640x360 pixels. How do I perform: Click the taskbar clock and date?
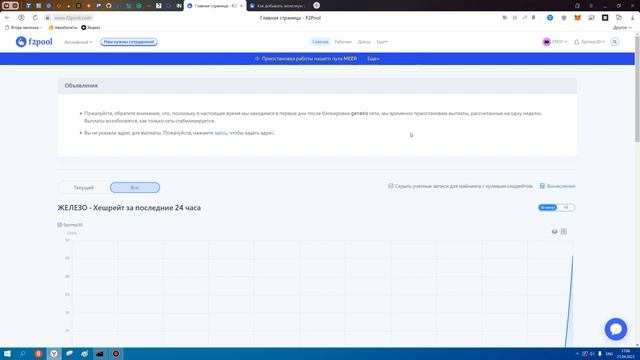[626, 353]
